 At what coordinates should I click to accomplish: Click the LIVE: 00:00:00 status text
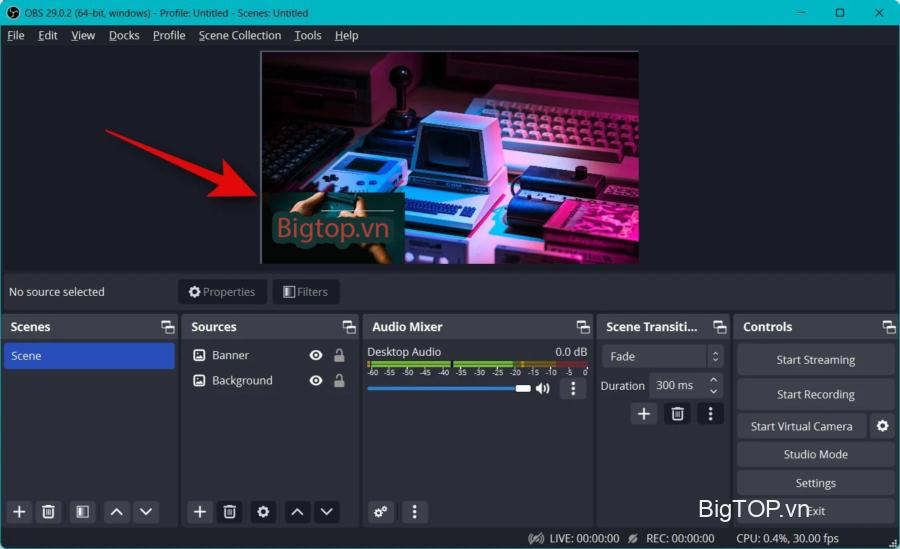tap(584, 538)
